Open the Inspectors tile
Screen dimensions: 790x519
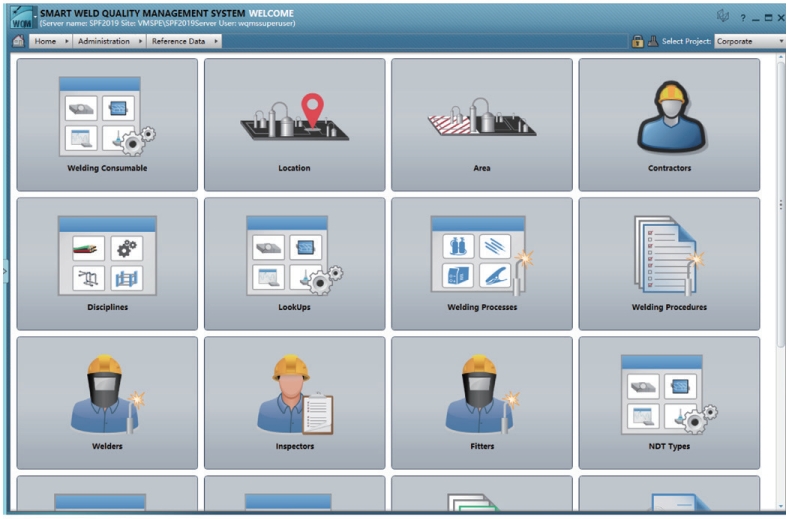point(295,403)
